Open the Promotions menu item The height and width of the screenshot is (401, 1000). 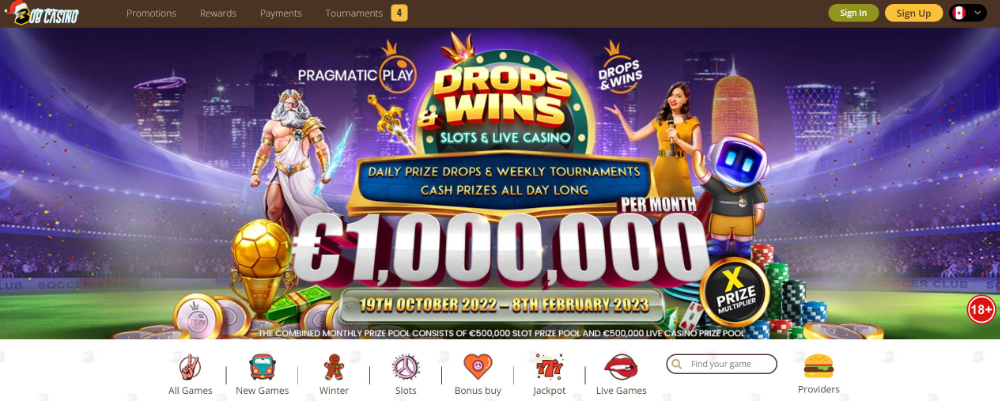(x=151, y=13)
